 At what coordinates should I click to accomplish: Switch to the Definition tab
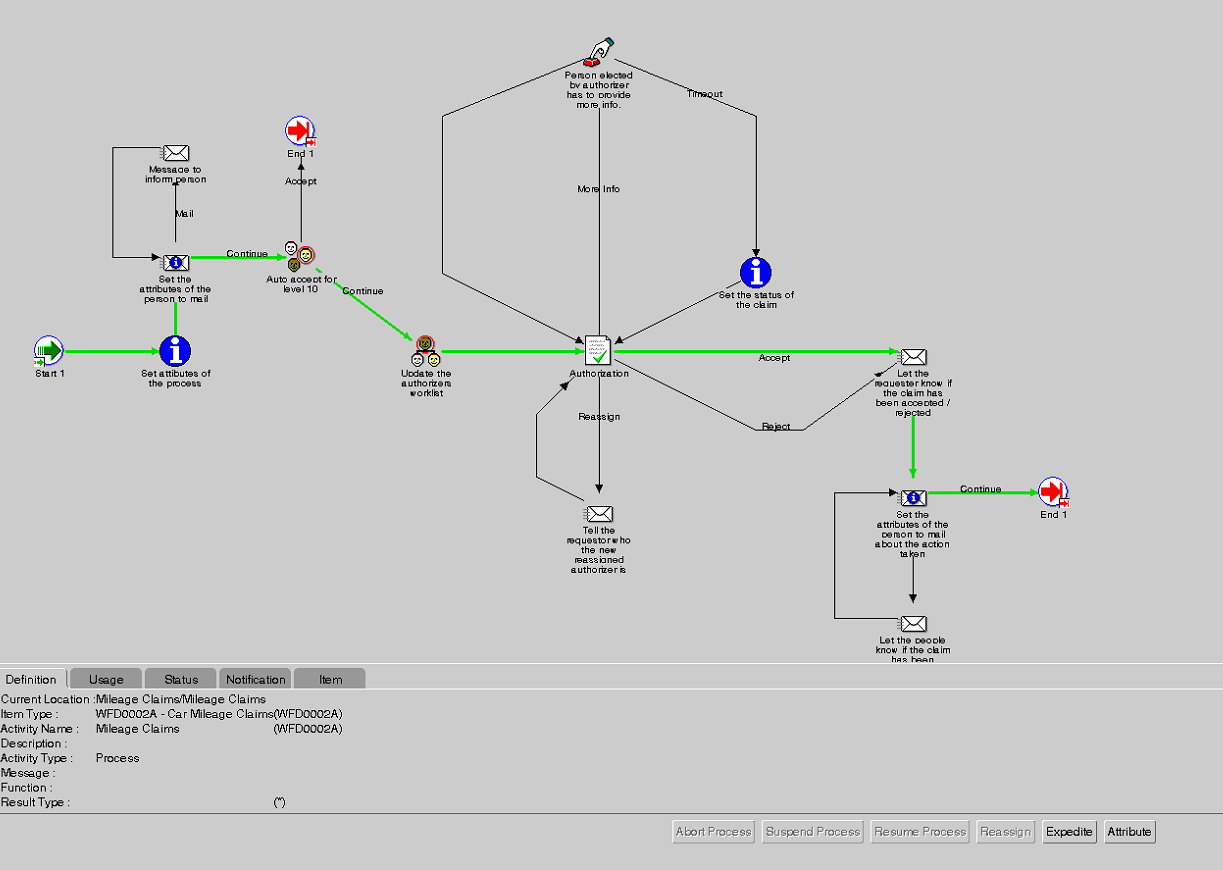pos(31,679)
